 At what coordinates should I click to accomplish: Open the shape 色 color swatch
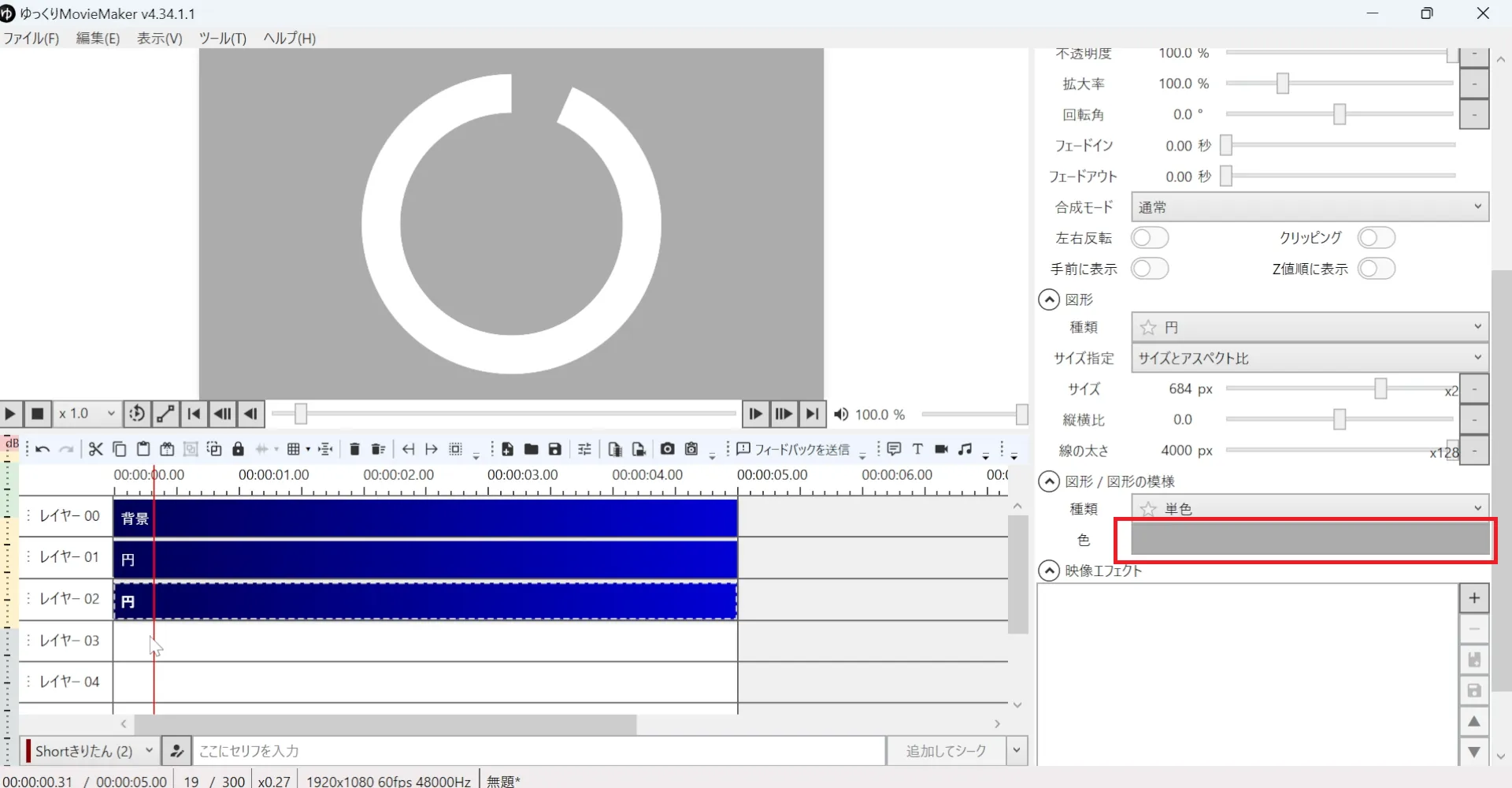(1310, 540)
